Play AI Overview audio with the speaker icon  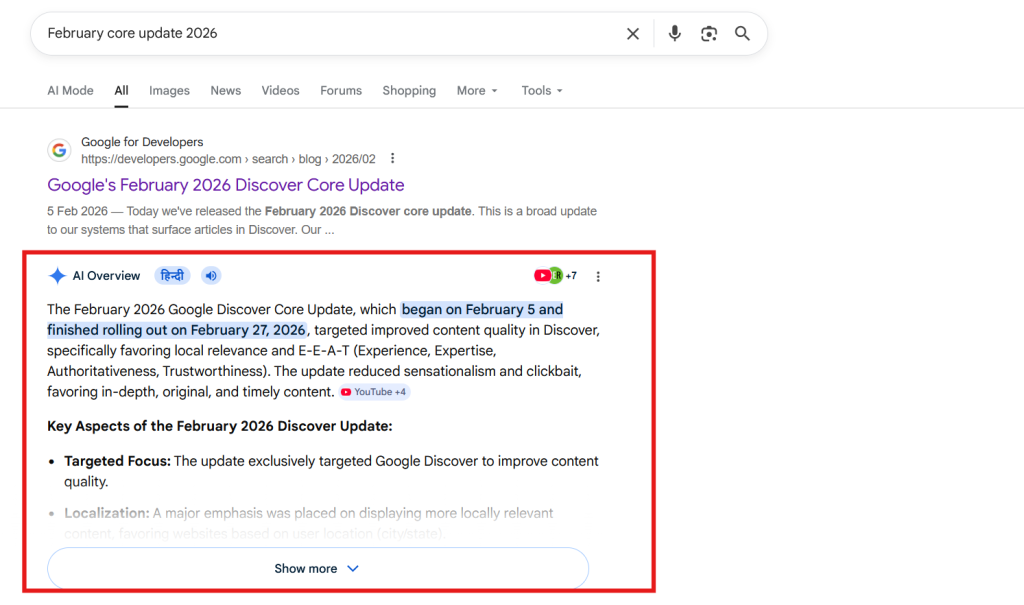pos(211,276)
